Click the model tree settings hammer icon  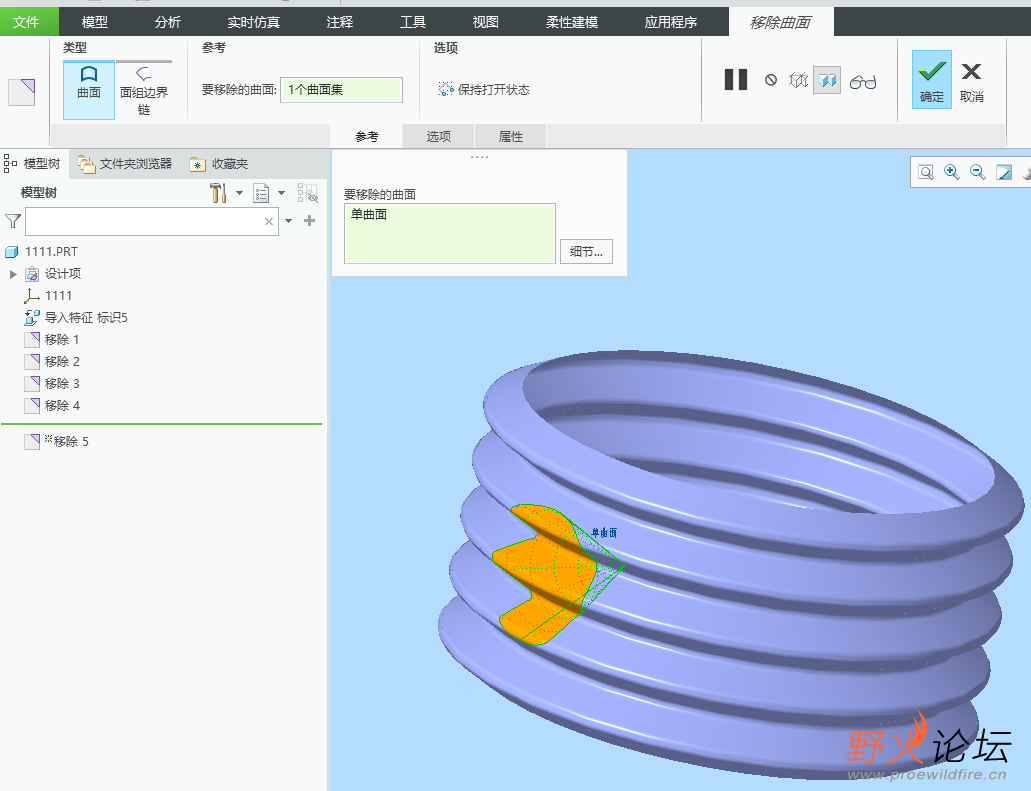click(218, 193)
